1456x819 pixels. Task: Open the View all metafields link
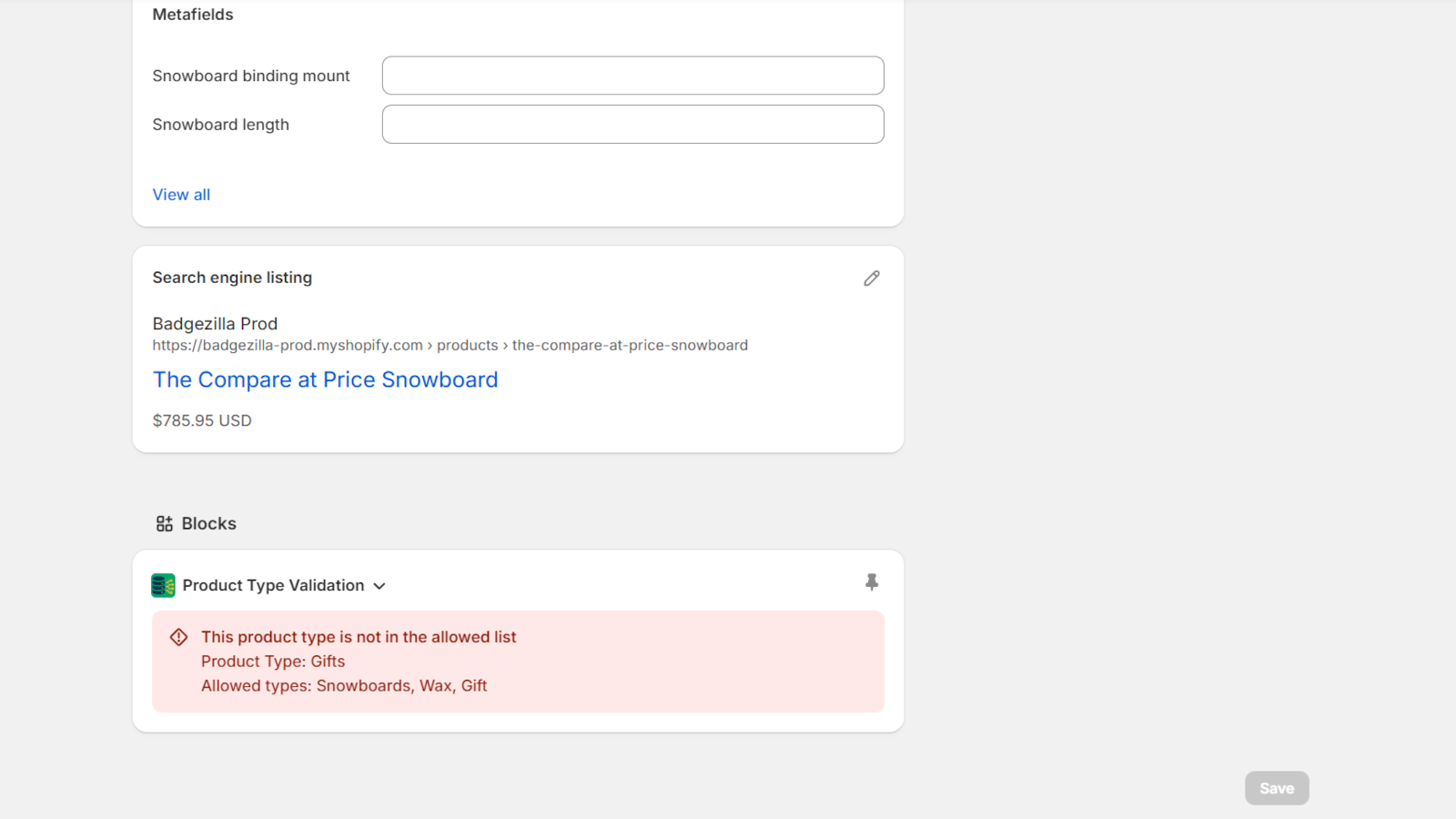coord(181,195)
